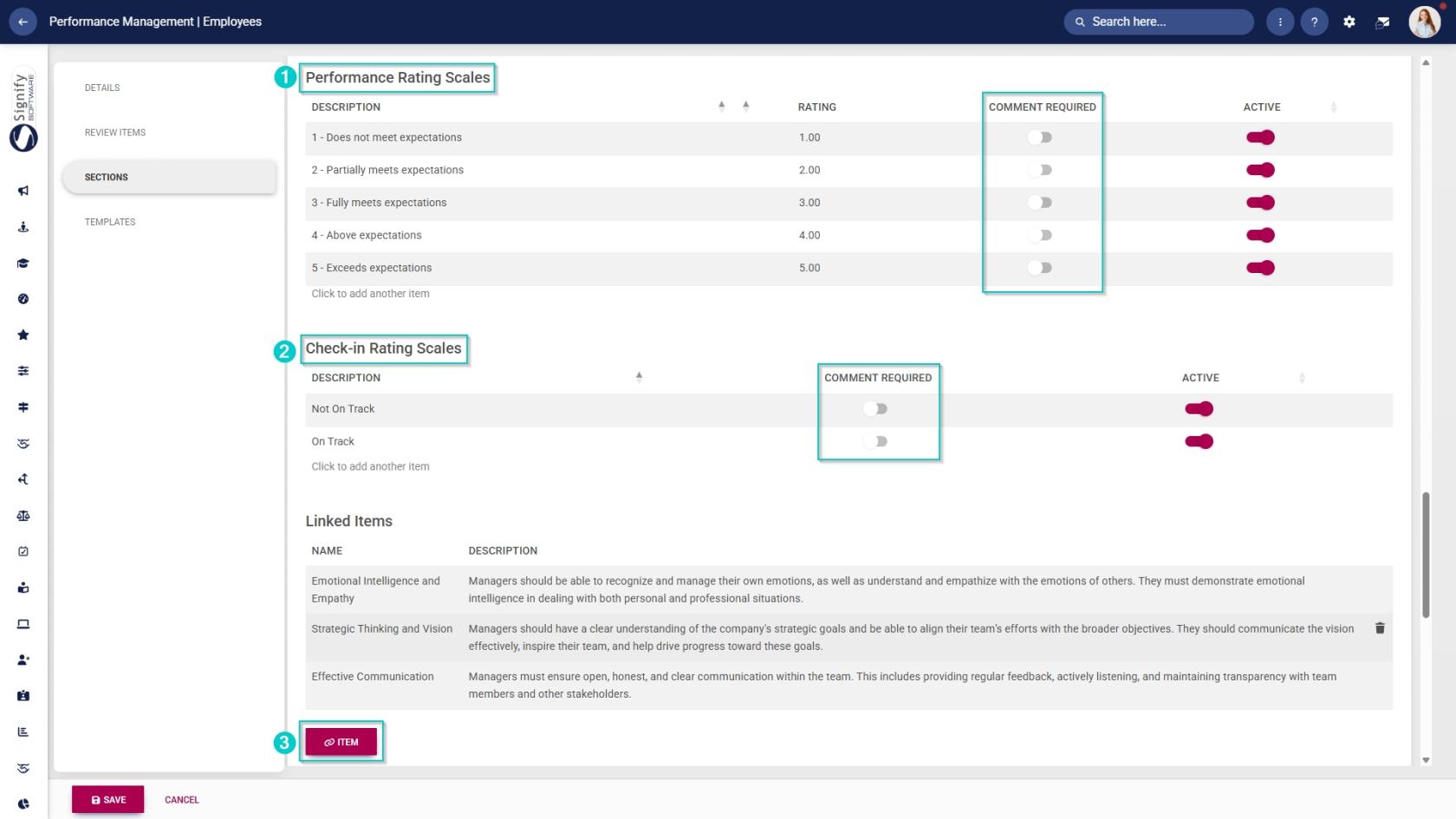Switch to the Templates tab

(110, 222)
